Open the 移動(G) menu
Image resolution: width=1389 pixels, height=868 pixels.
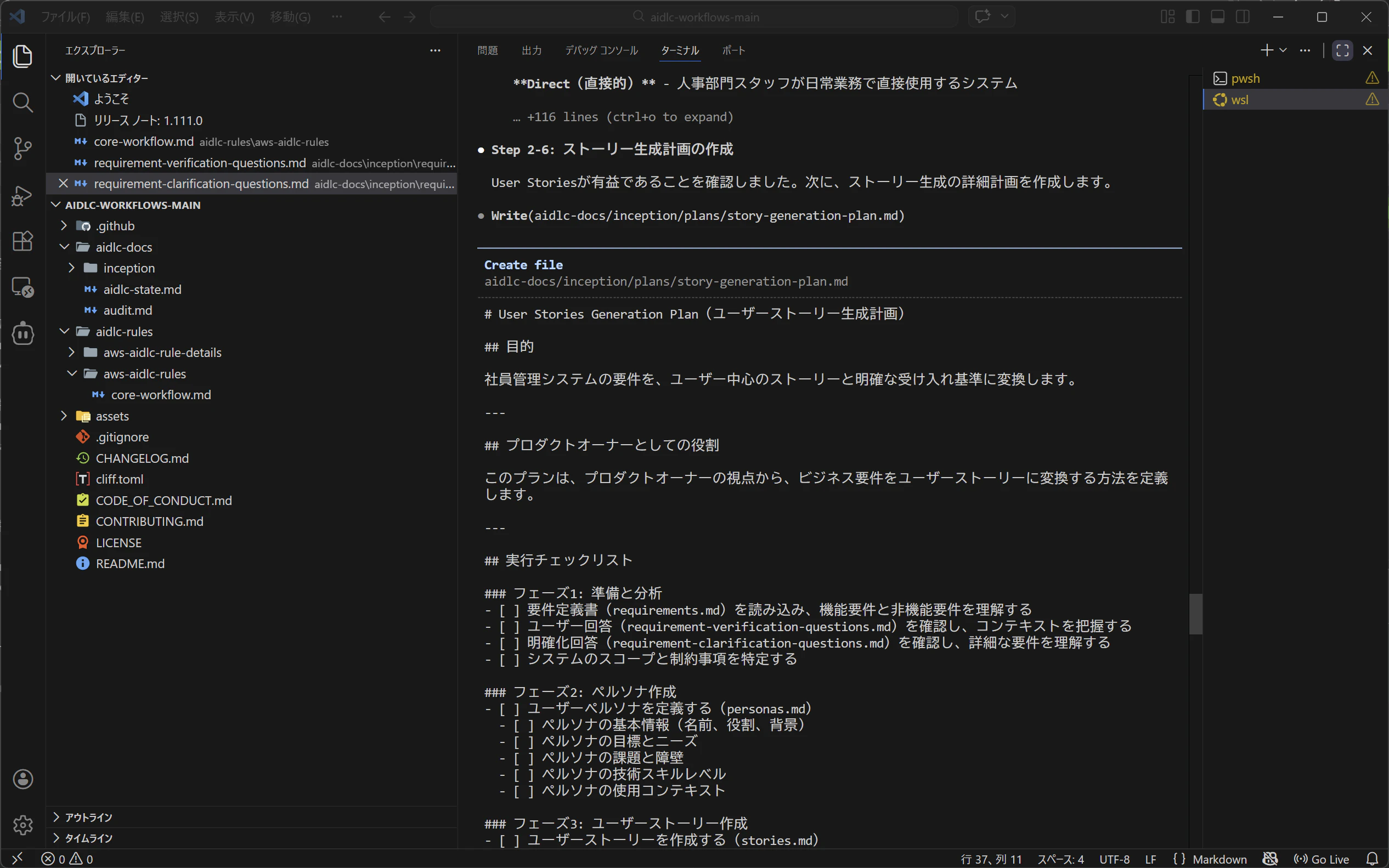[x=291, y=16]
